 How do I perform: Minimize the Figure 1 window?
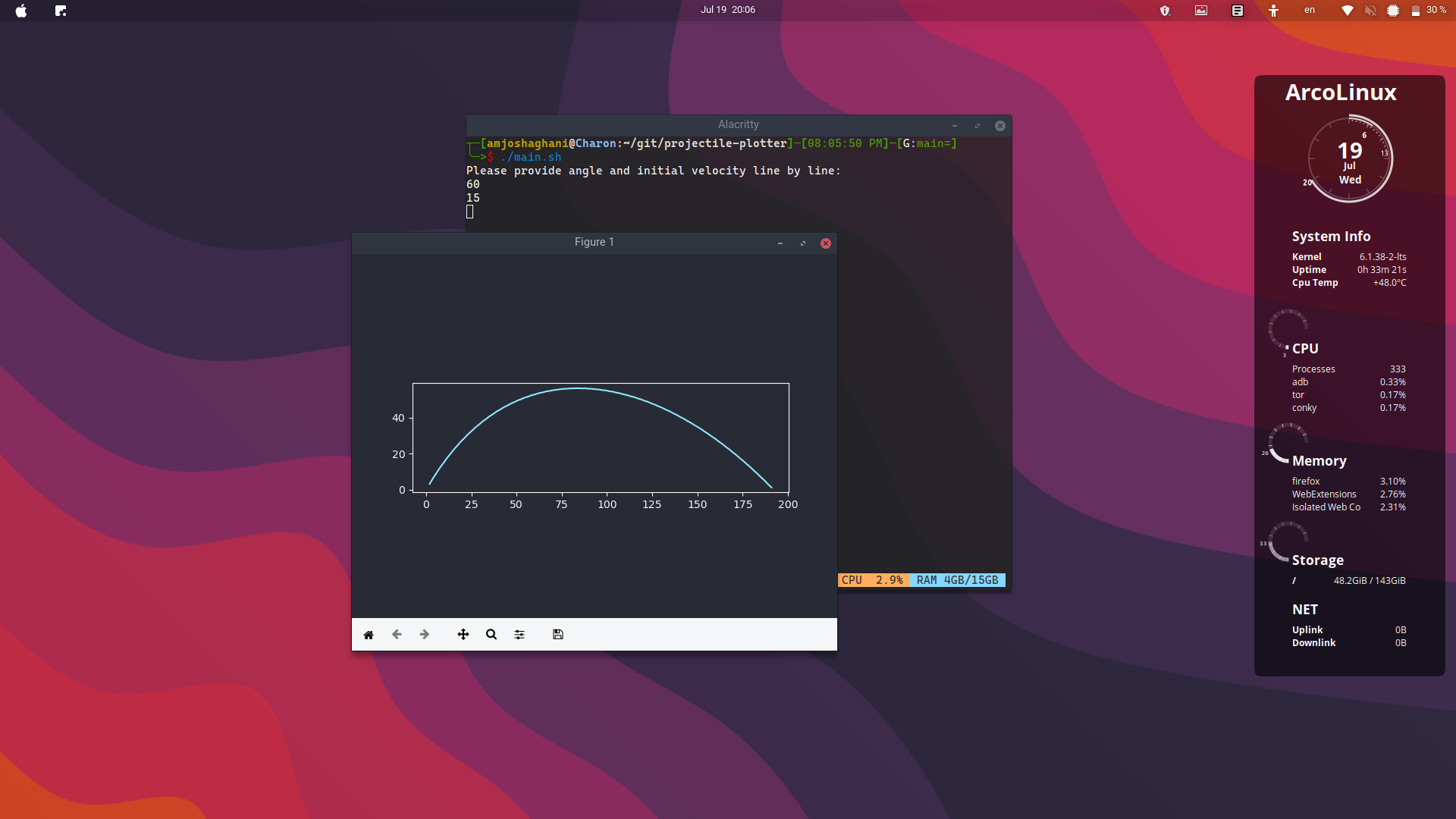tap(780, 243)
